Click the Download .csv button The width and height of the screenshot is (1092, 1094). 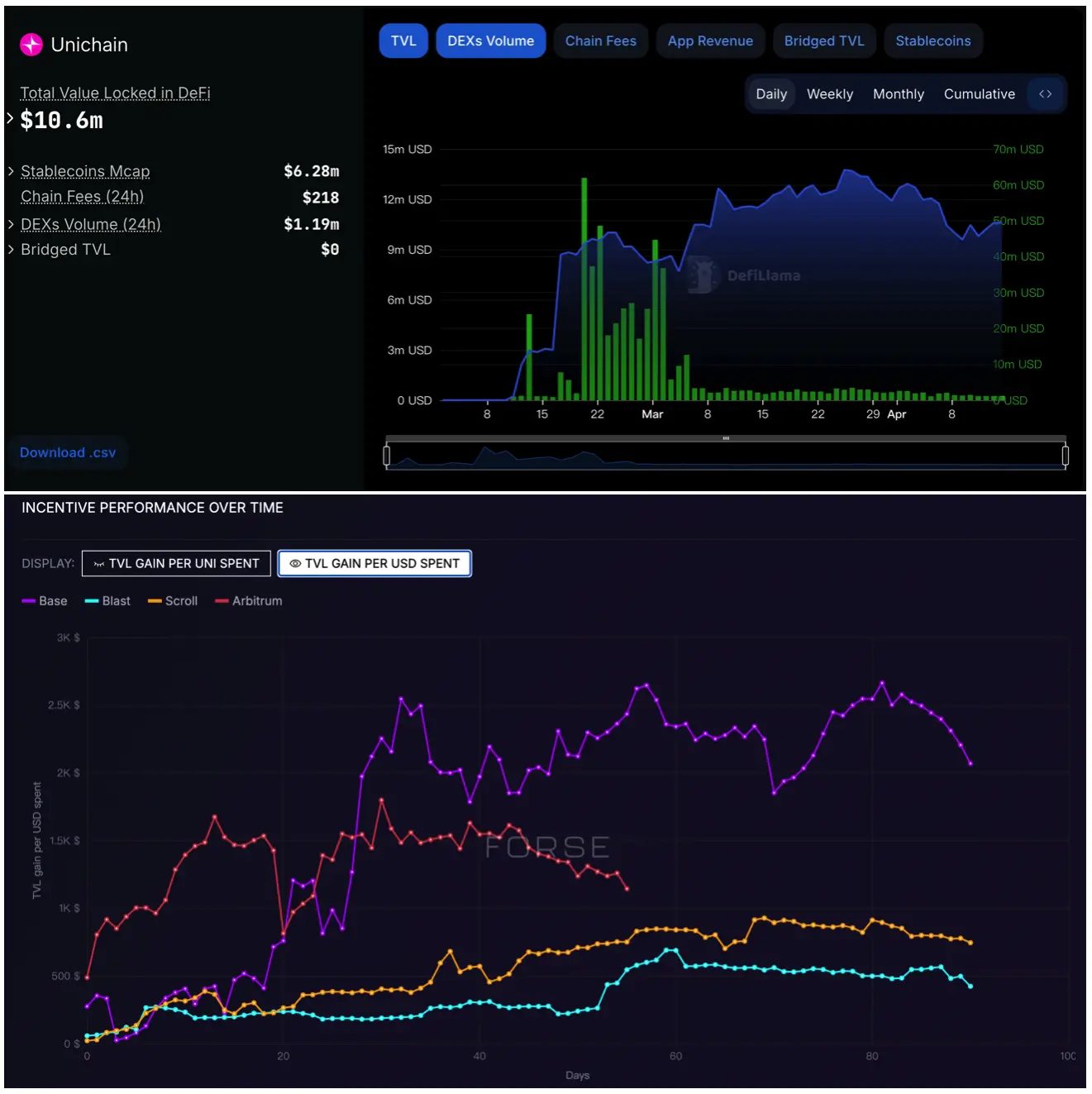(68, 453)
